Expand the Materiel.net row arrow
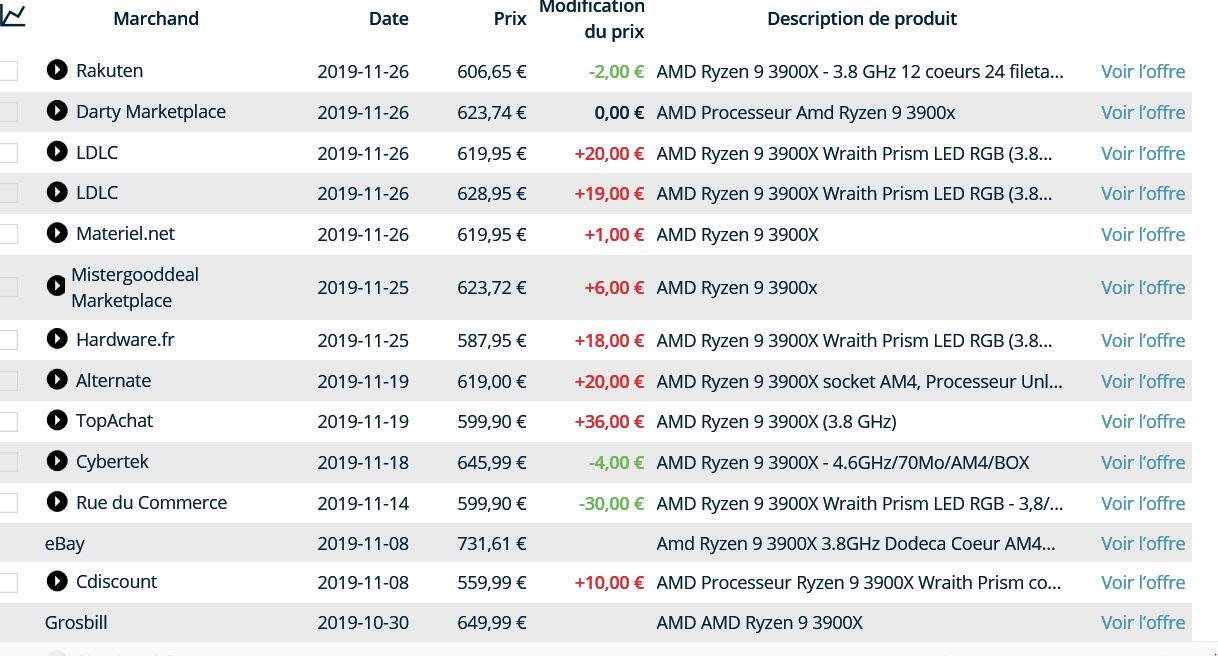Screen dimensions: 1218x656 click(x=57, y=233)
